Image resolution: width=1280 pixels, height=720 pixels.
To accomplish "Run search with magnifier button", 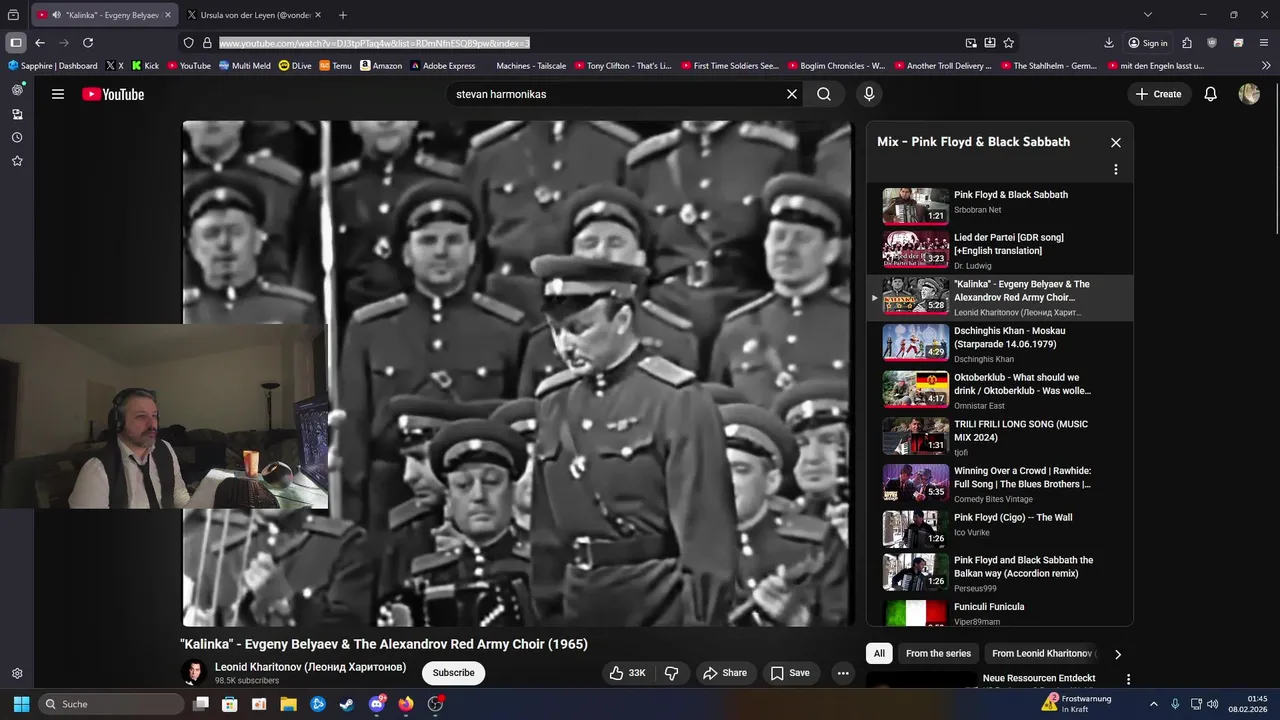I will (x=824, y=94).
